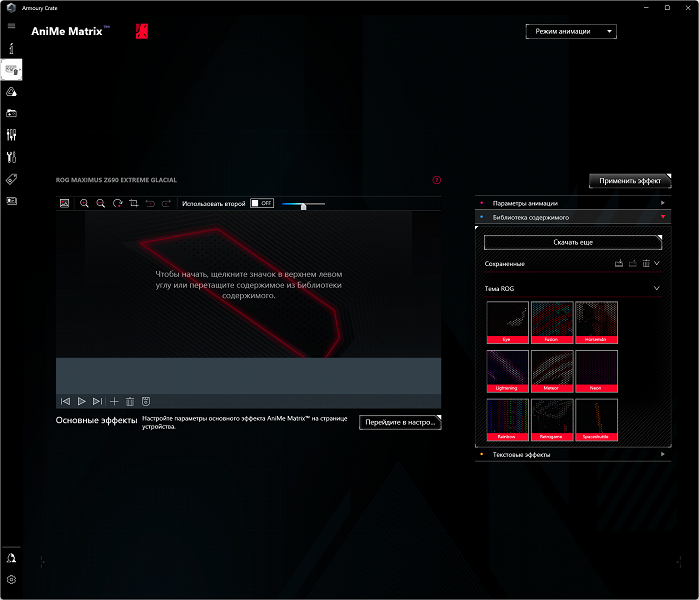This screenshot has height=600, width=699.
Task: Select the Rainbow animation thumbnail
Action: pyautogui.click(x=508, y=420)
